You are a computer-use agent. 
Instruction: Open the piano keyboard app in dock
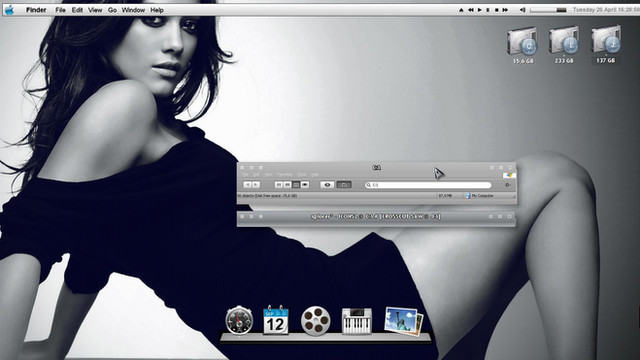click(x=357, y=321)
